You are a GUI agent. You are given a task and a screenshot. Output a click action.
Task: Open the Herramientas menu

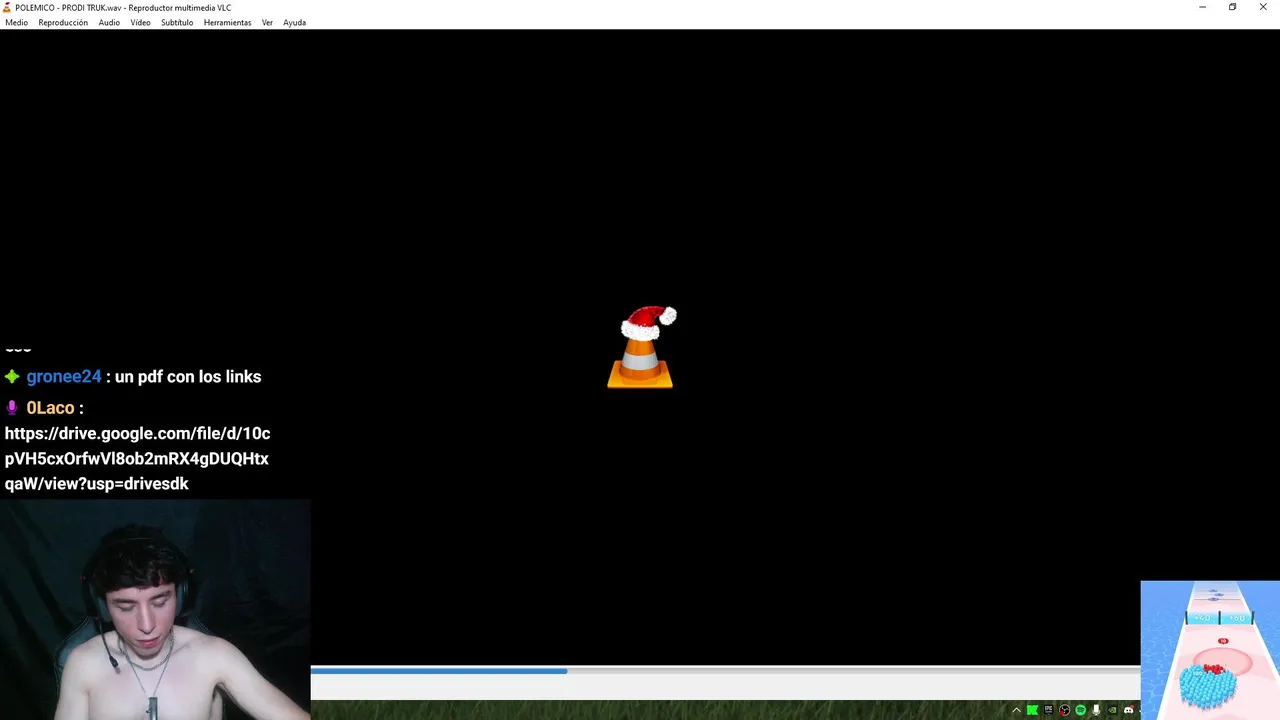tap(228, 22)
